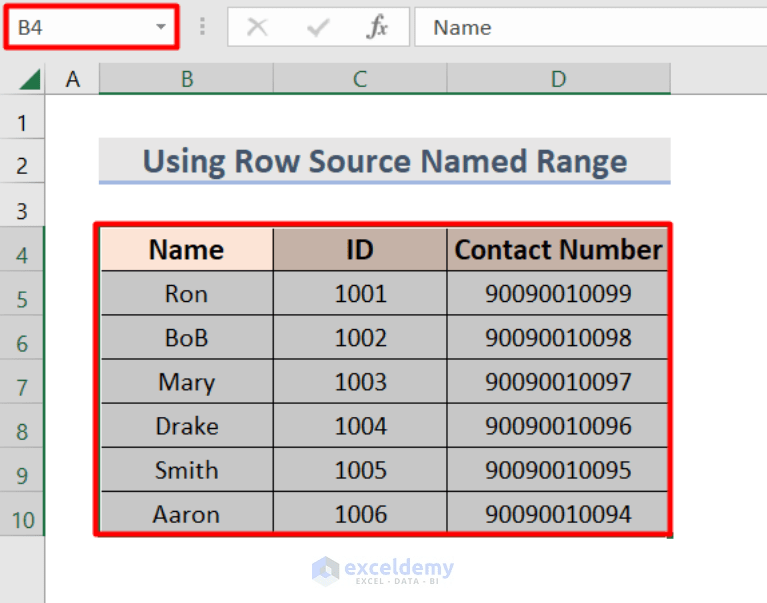Cancel the entry with the X icon

pyautogui.click(x=257, y=27)
